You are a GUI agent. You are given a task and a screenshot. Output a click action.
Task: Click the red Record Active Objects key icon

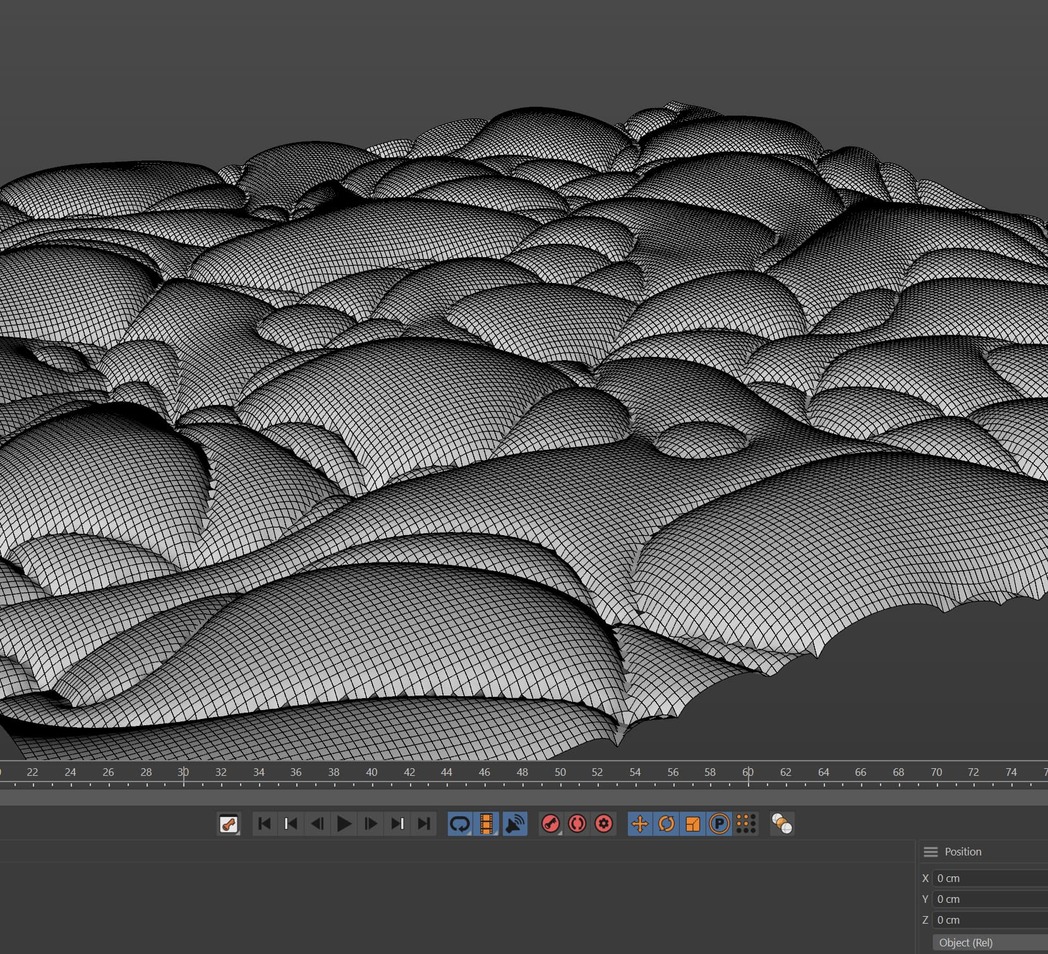click(550, 824)
